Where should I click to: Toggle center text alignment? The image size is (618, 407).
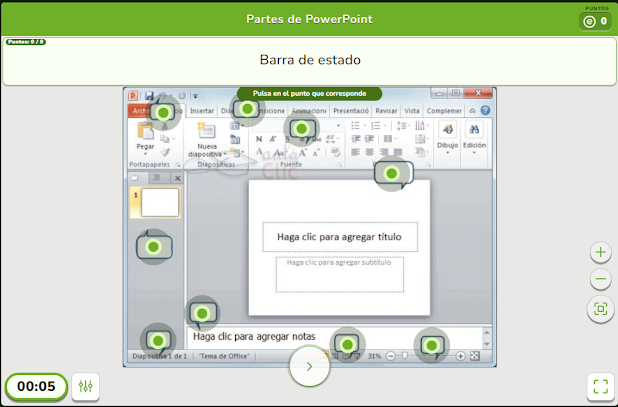click(369, 152)
